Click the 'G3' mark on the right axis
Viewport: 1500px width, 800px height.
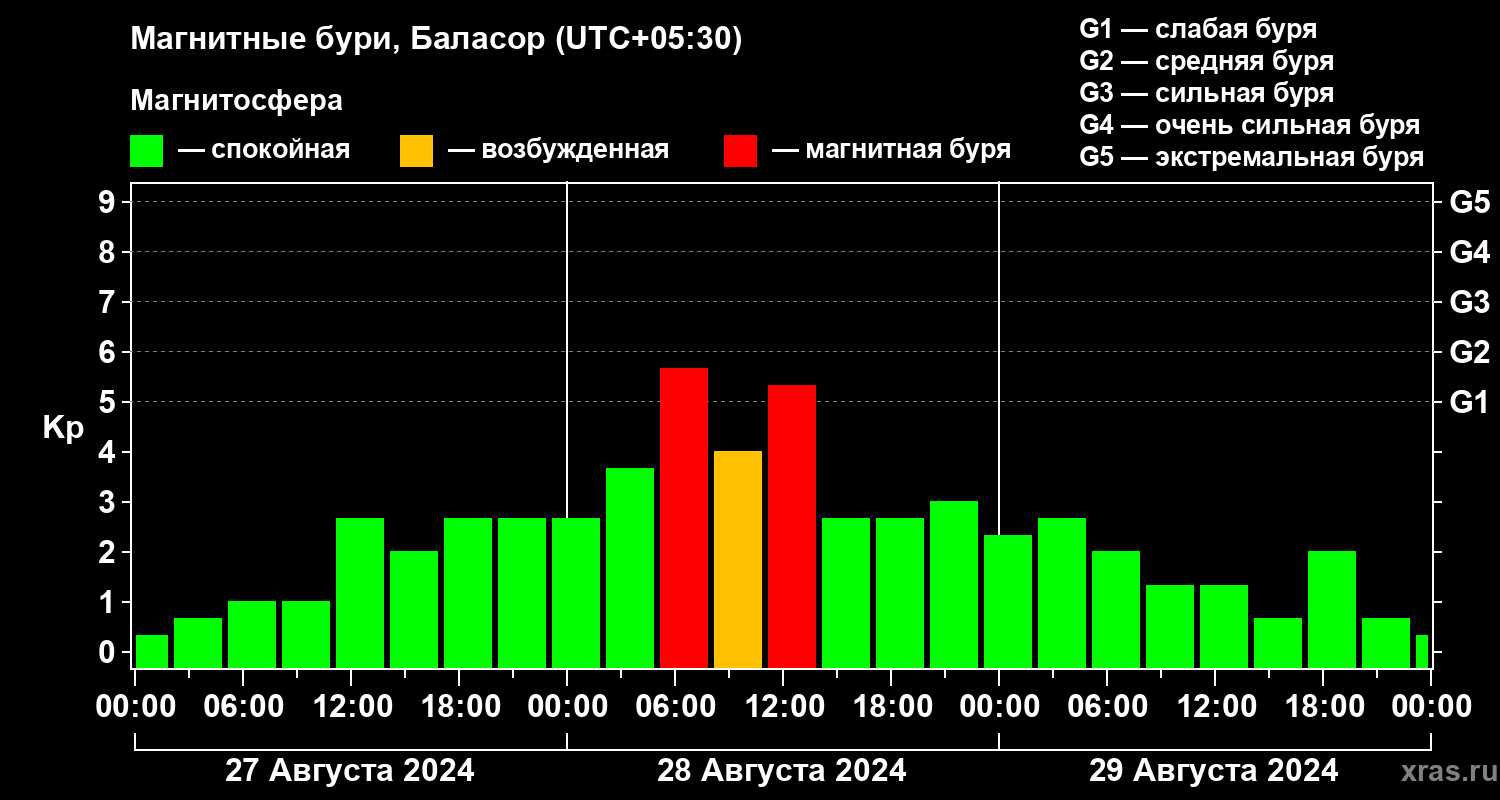pyautogui.click(x=1470, y=302)
